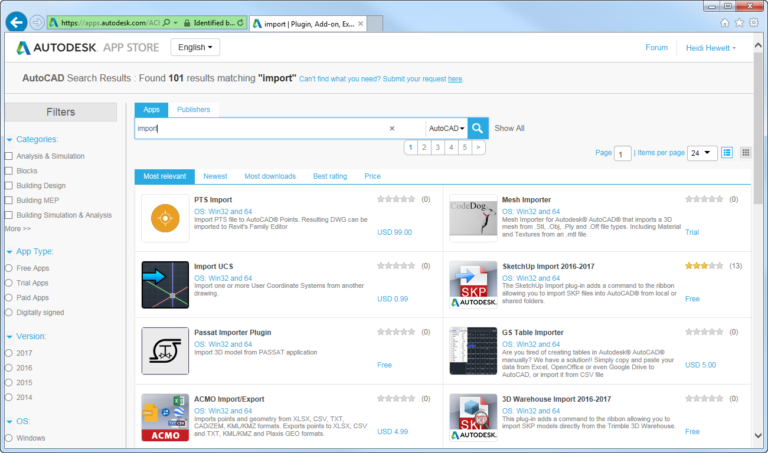Screen dimensions: 768x453
Task: Click SketchUp Import SKP app icon
Action: pos(473,285)
